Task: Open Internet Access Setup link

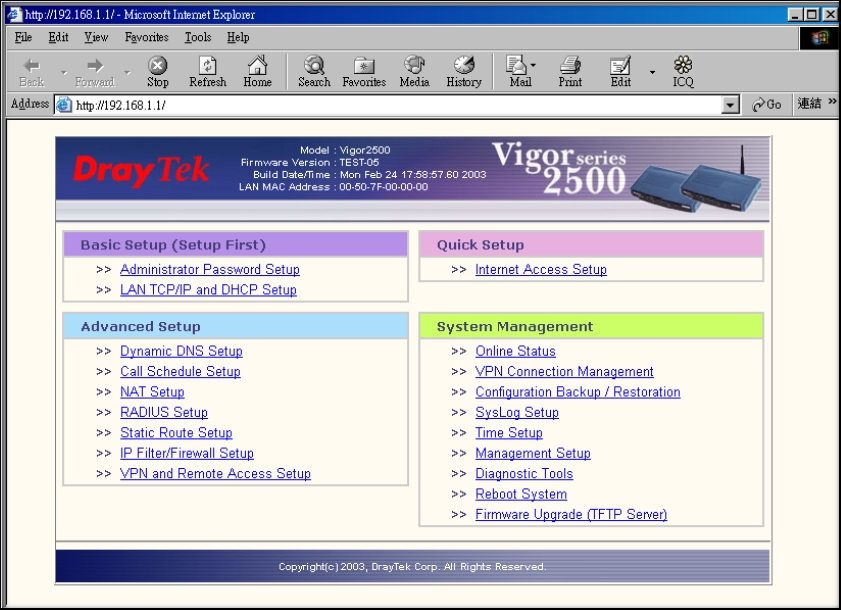Action: click(541, 269)
